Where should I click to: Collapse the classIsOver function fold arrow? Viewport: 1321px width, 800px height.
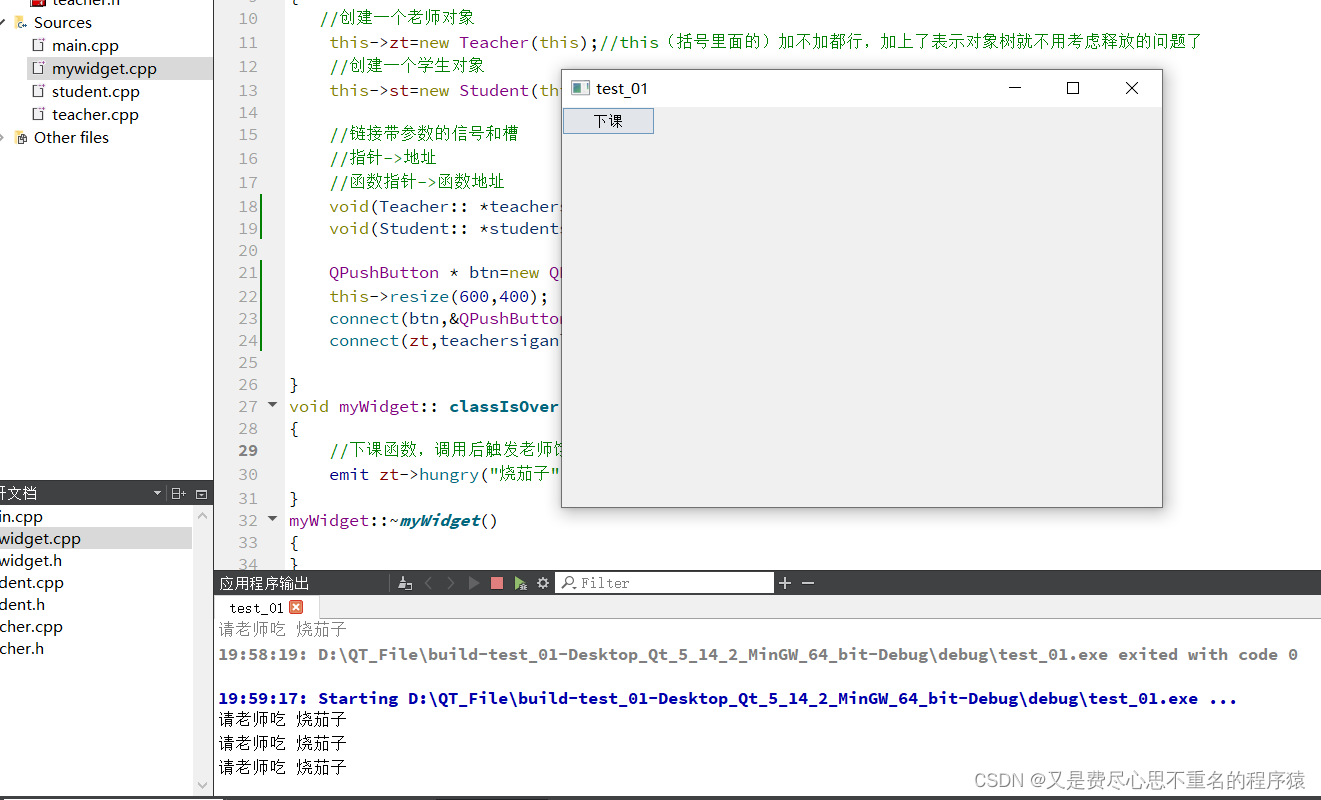273,405
